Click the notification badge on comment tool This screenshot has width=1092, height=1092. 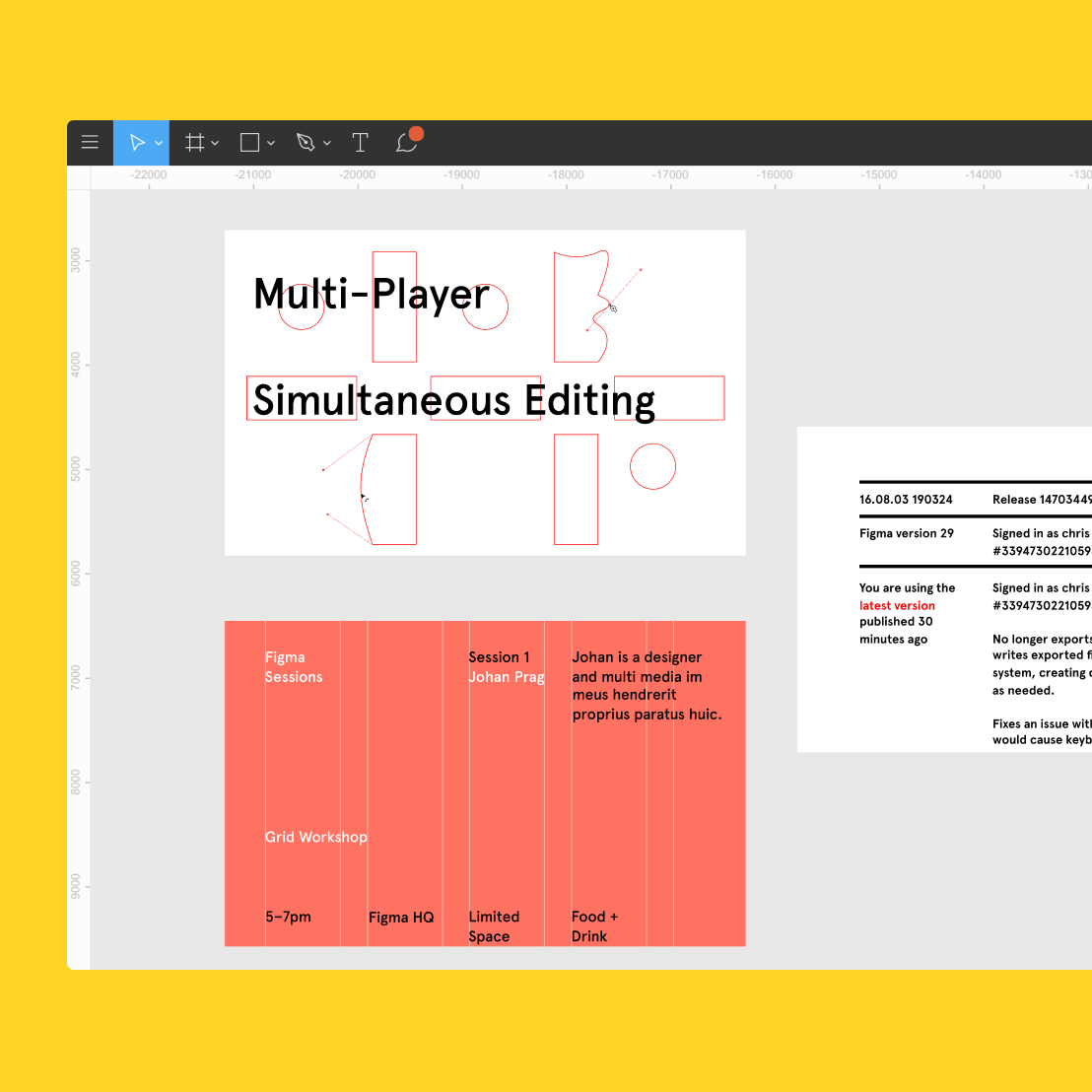[416, 132]
